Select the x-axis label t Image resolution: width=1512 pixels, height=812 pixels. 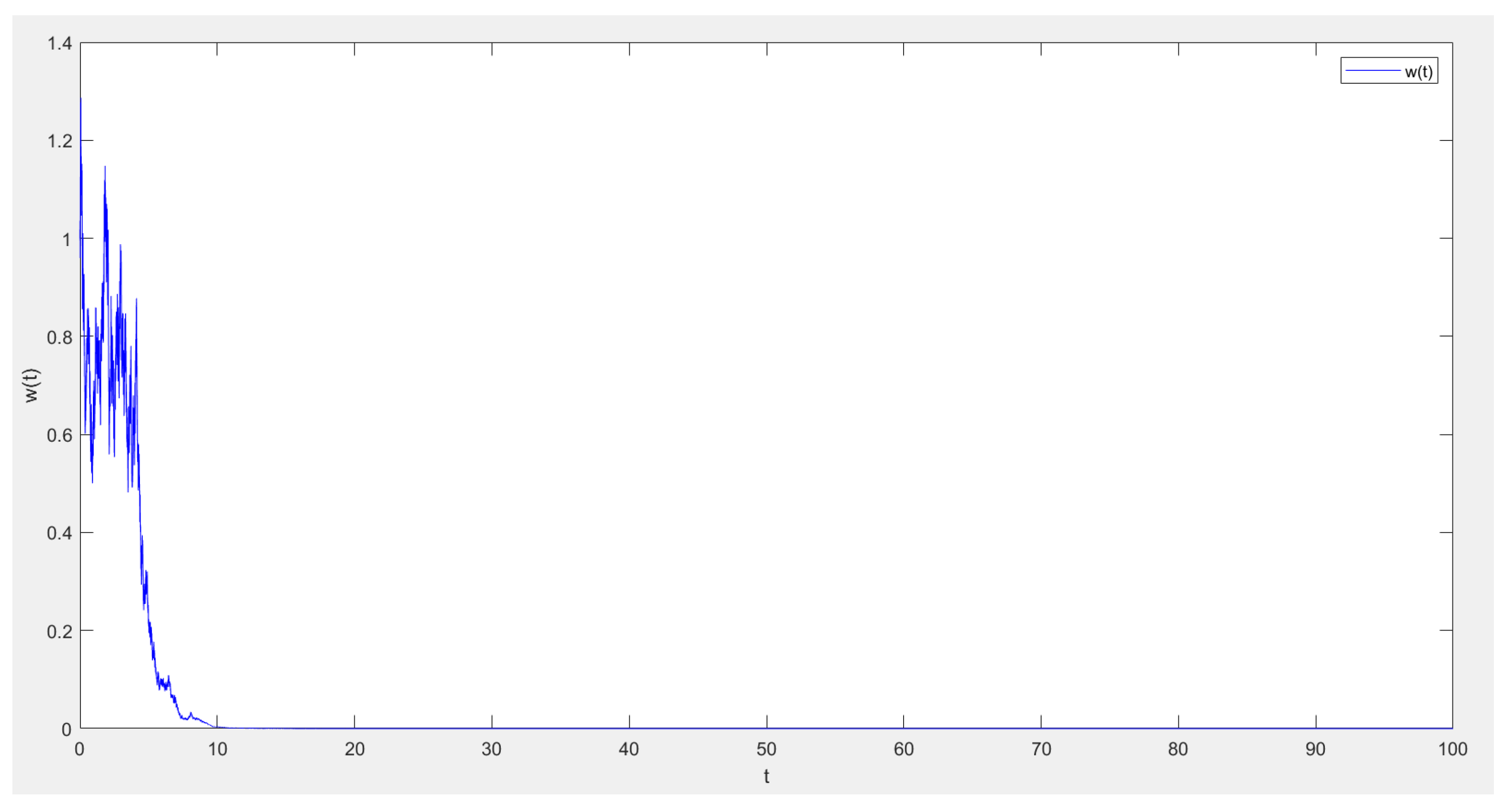tap(766, 776)
